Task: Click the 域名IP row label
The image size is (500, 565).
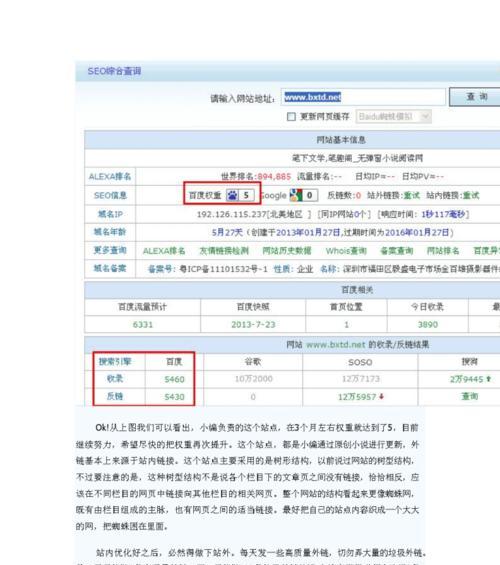Action: 110,214
